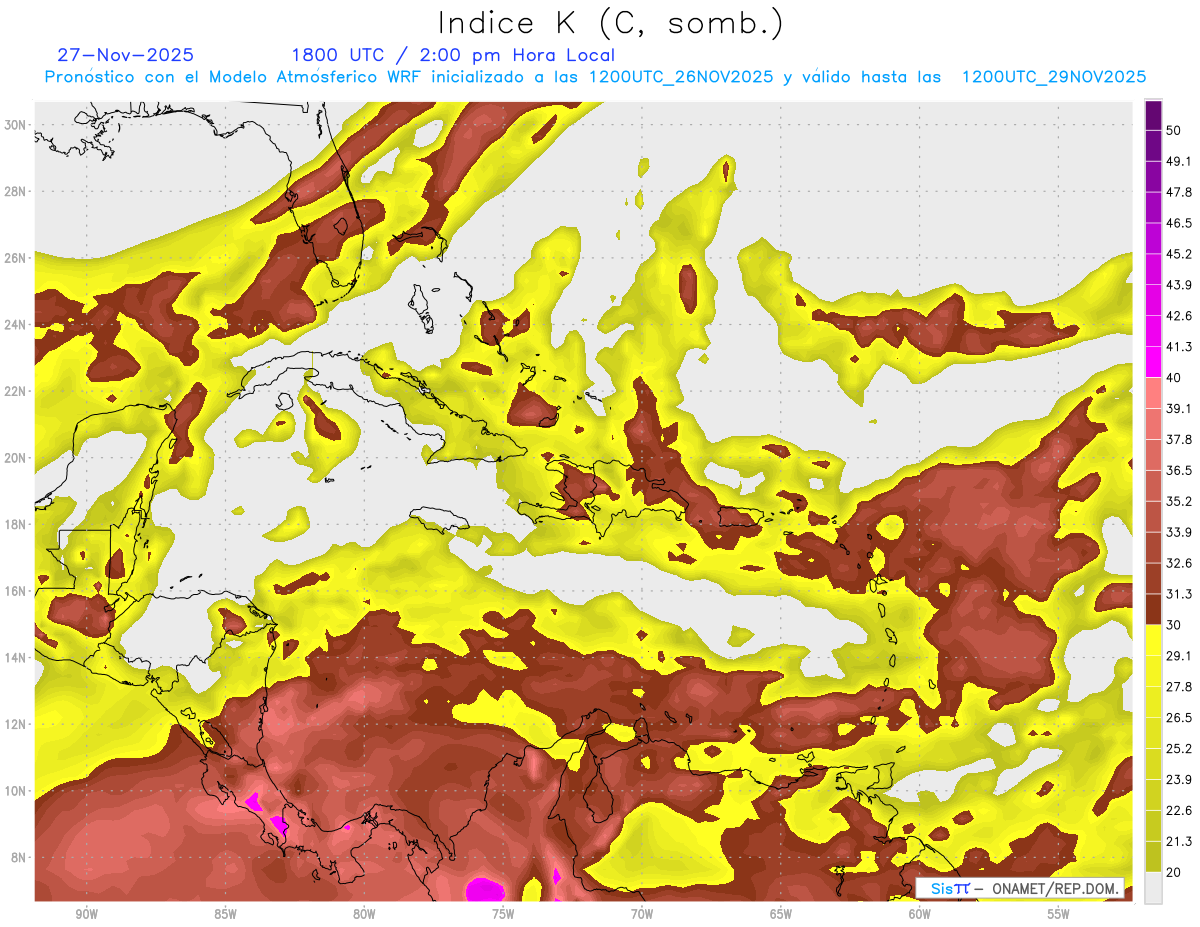
Task: Click the '20N' latitude label
Action: 15,458
